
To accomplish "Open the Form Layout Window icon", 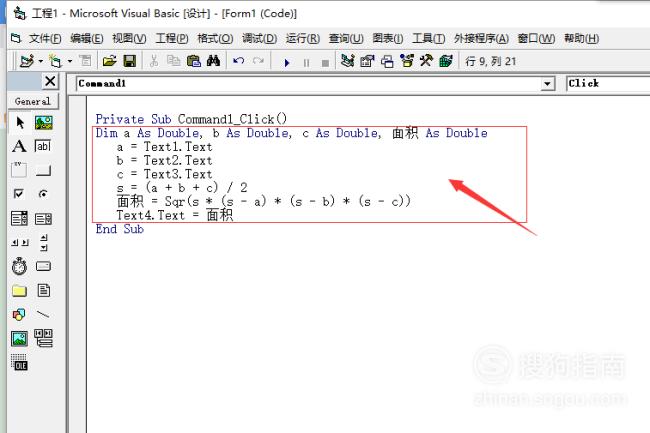I will coord(387,61).
